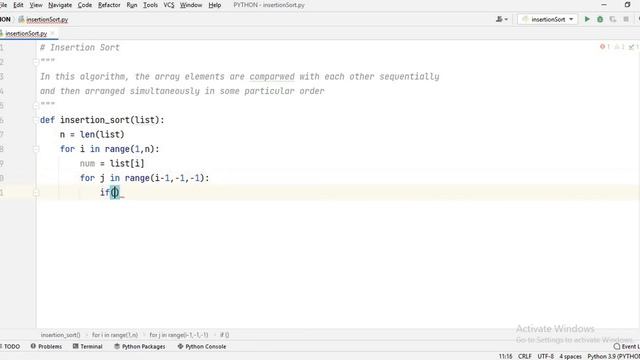640x360 pixels.
Task: Click the Python Packages tab icon
Action: point(117,346)
